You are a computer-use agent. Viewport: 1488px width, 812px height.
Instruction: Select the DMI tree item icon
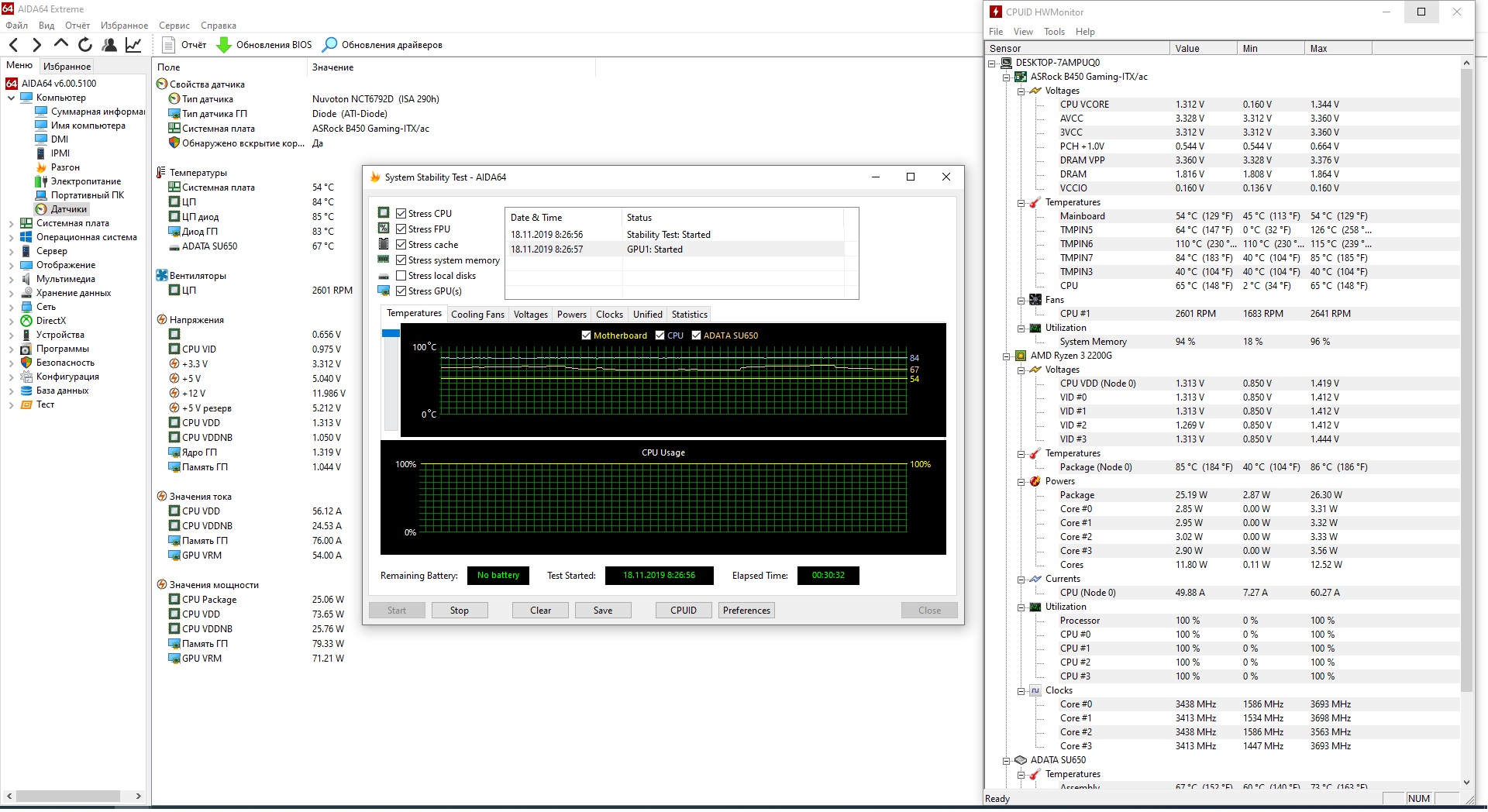pyautogui.click(x=41, y=139)
